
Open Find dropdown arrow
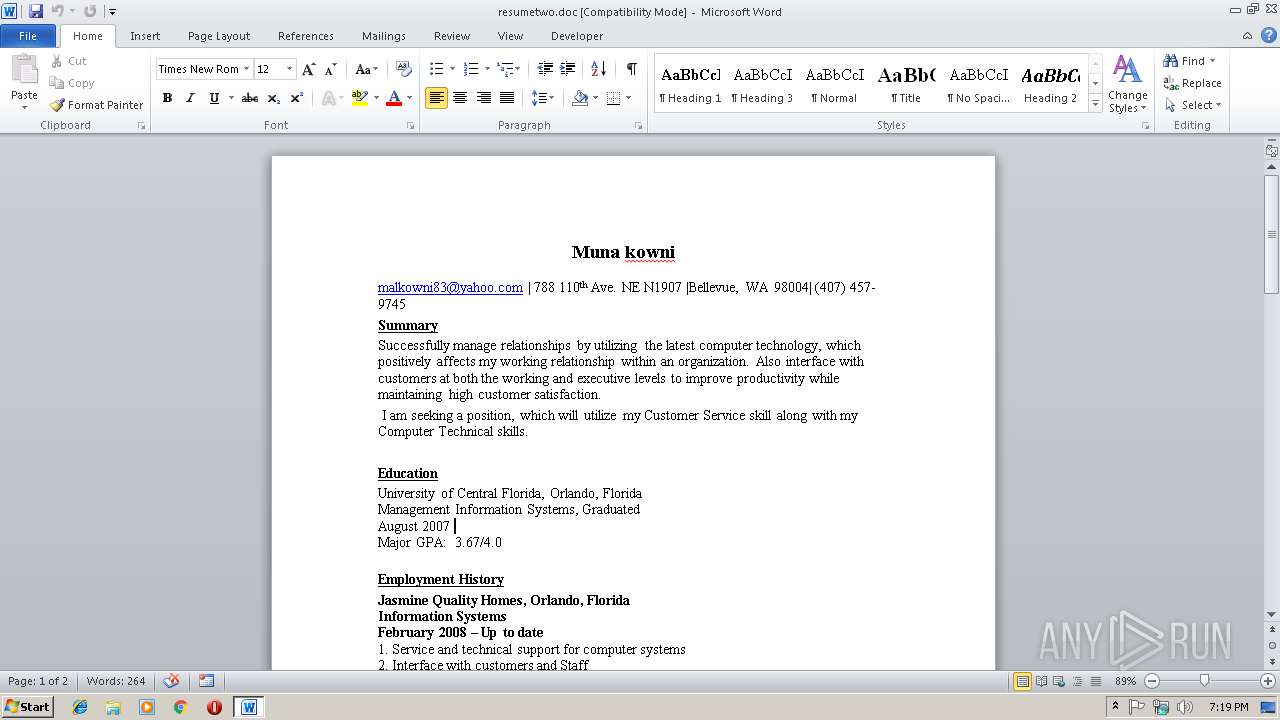point(1213,61)
